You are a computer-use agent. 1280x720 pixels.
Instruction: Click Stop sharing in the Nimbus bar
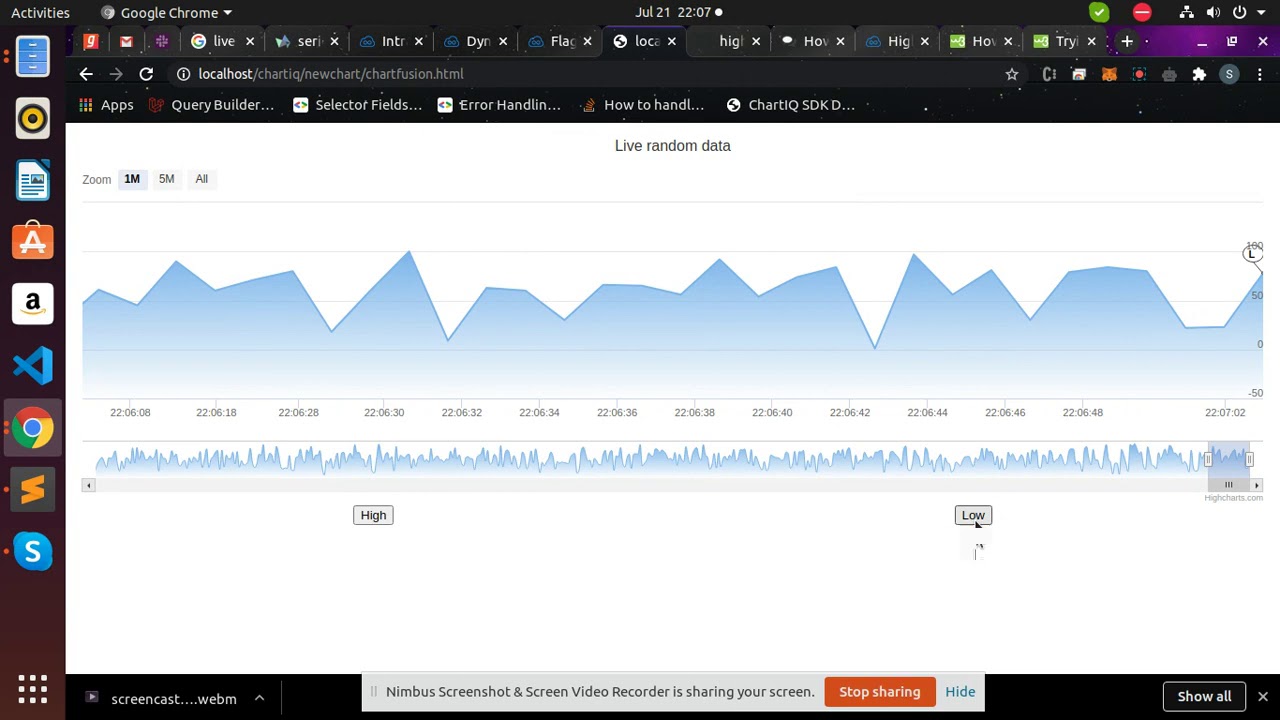[x=880, y=692]
